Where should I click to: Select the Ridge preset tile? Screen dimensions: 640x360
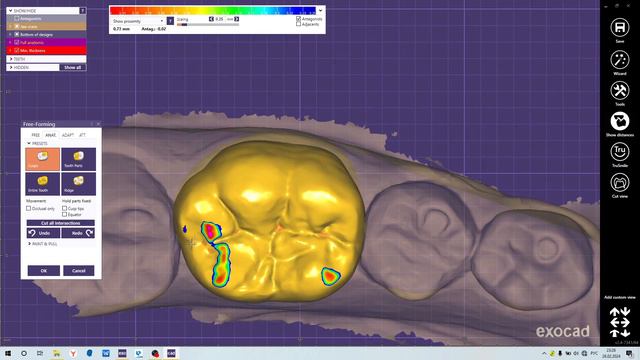click(x=78, y=184)
